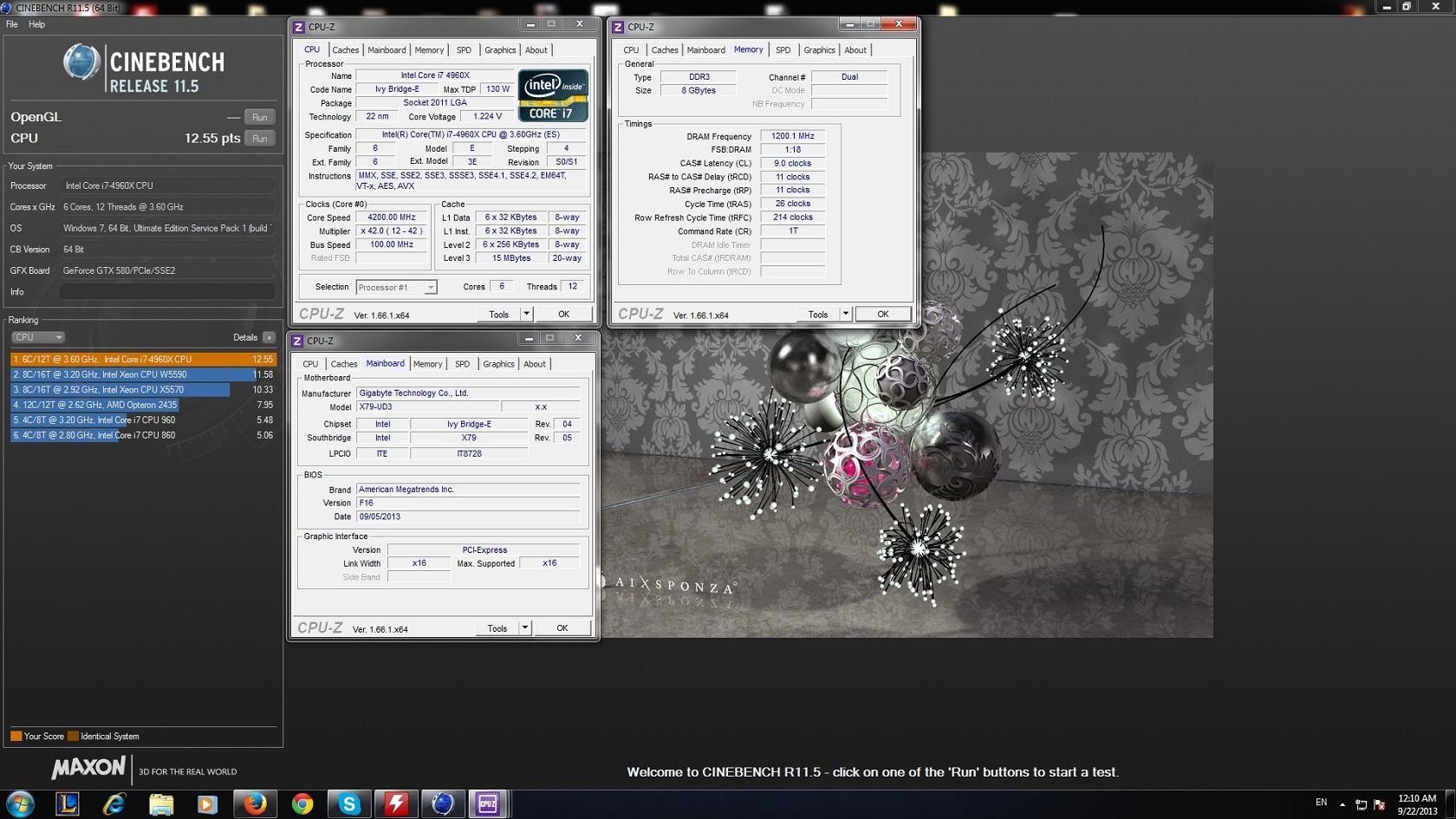This screenshot has height=819, width=1456.
Task: Click CPU-Z icon in Mainboard window title
Action: [297, 341]
